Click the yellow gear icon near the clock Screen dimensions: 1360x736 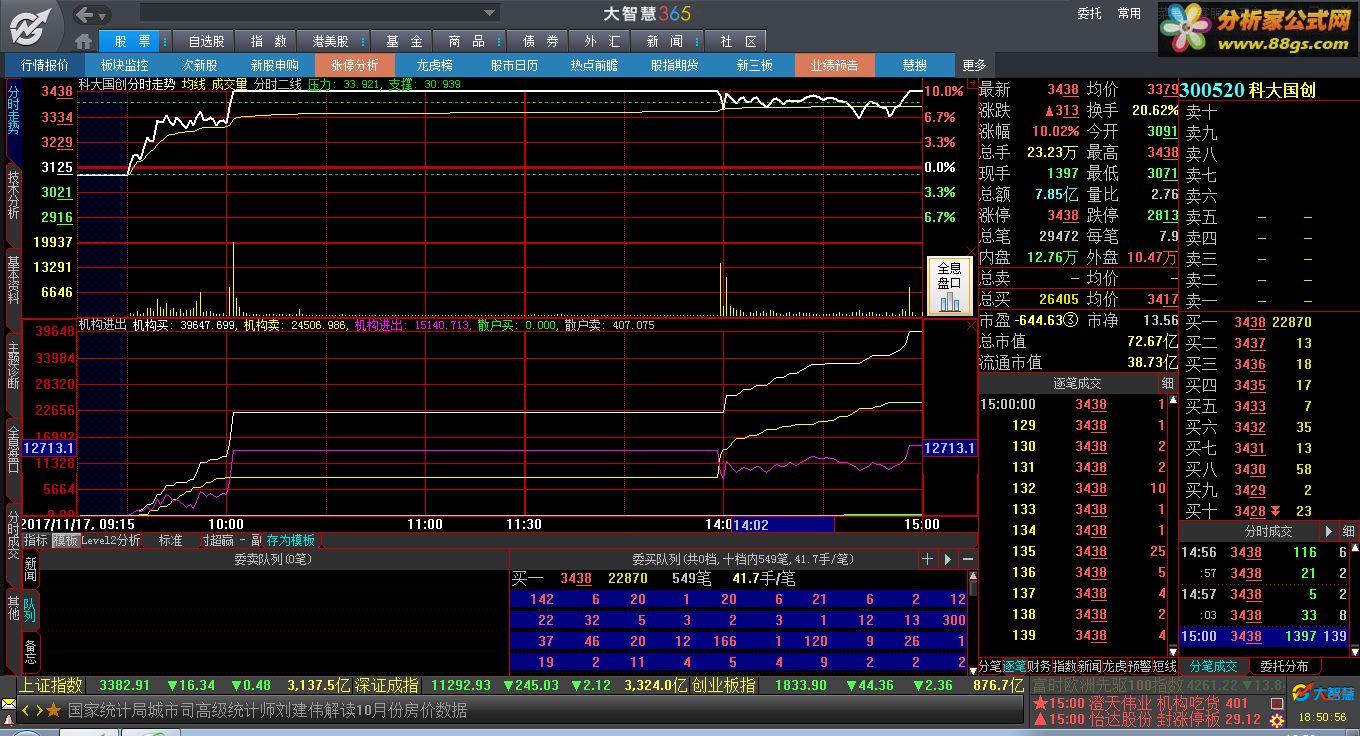1276,720
